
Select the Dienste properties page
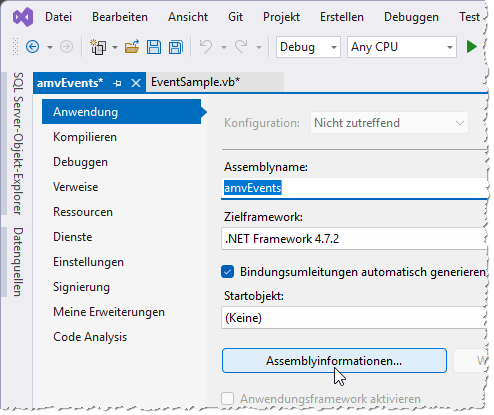point(73,237)
